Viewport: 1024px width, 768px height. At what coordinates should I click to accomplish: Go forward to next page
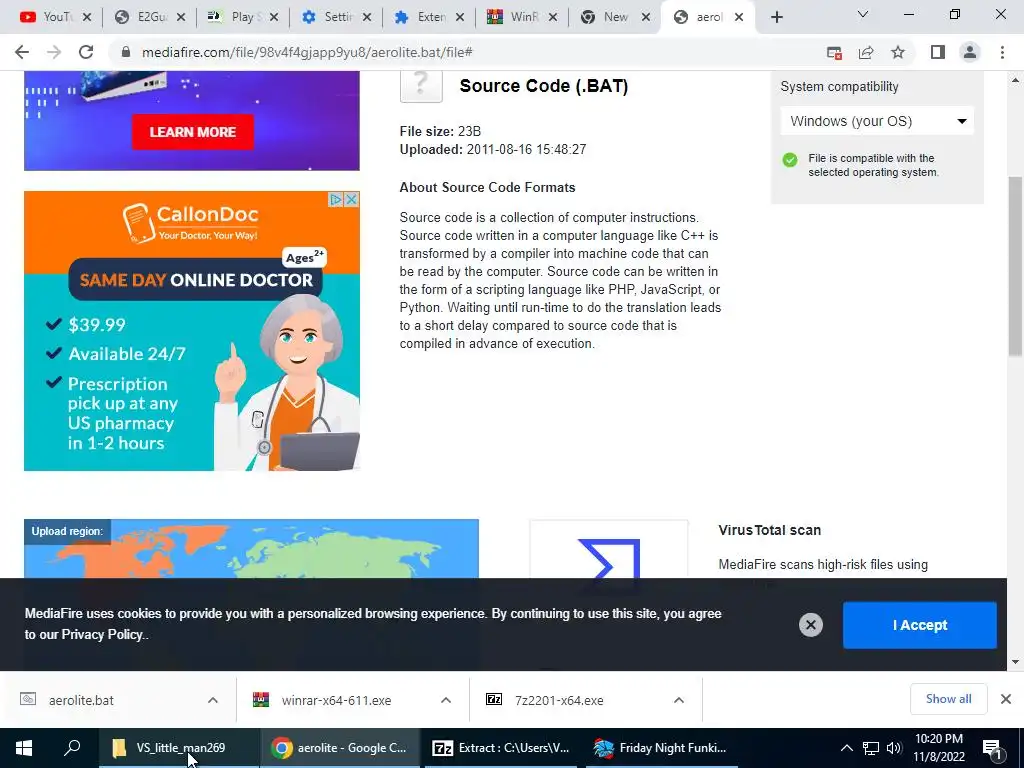click(x=54, y=52)
